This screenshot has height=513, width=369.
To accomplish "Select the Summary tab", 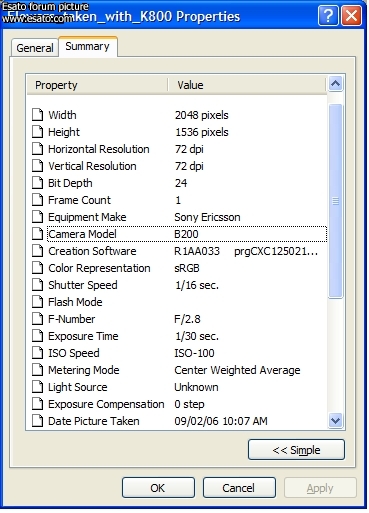I will (88, 46).
